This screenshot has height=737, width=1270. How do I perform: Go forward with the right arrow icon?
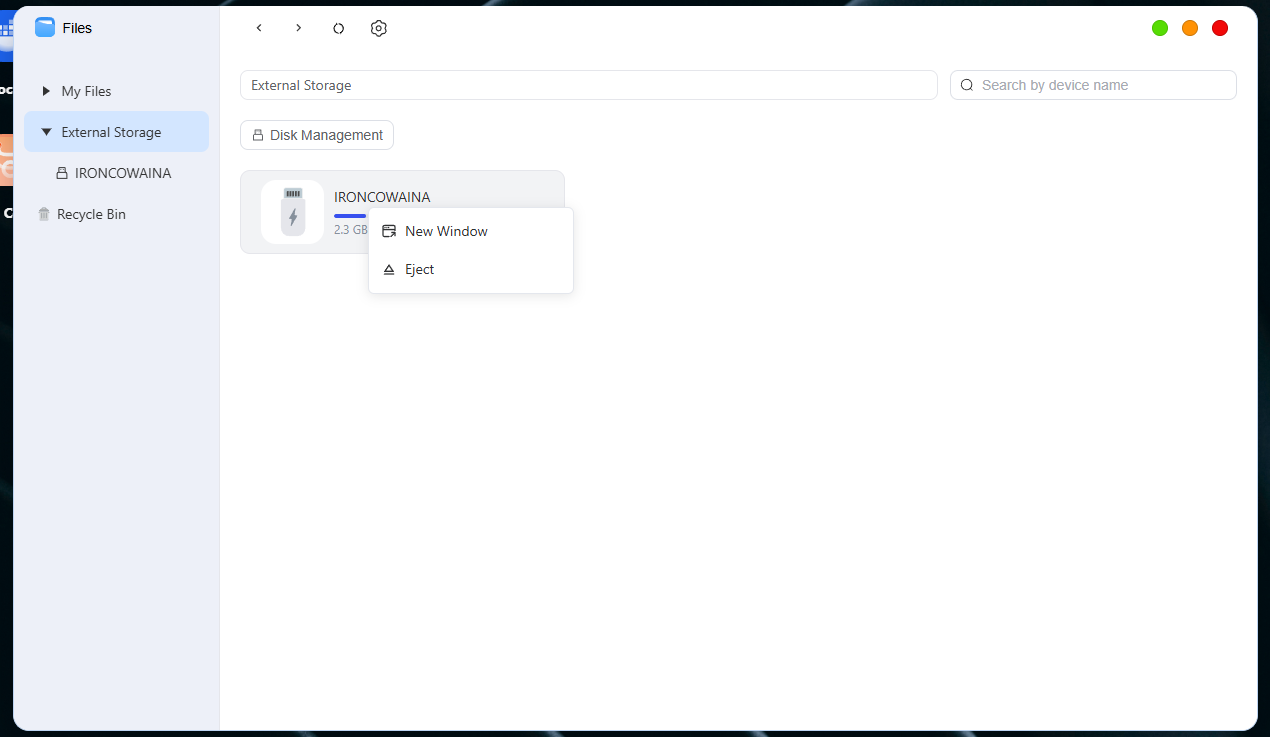pos(298,28)
